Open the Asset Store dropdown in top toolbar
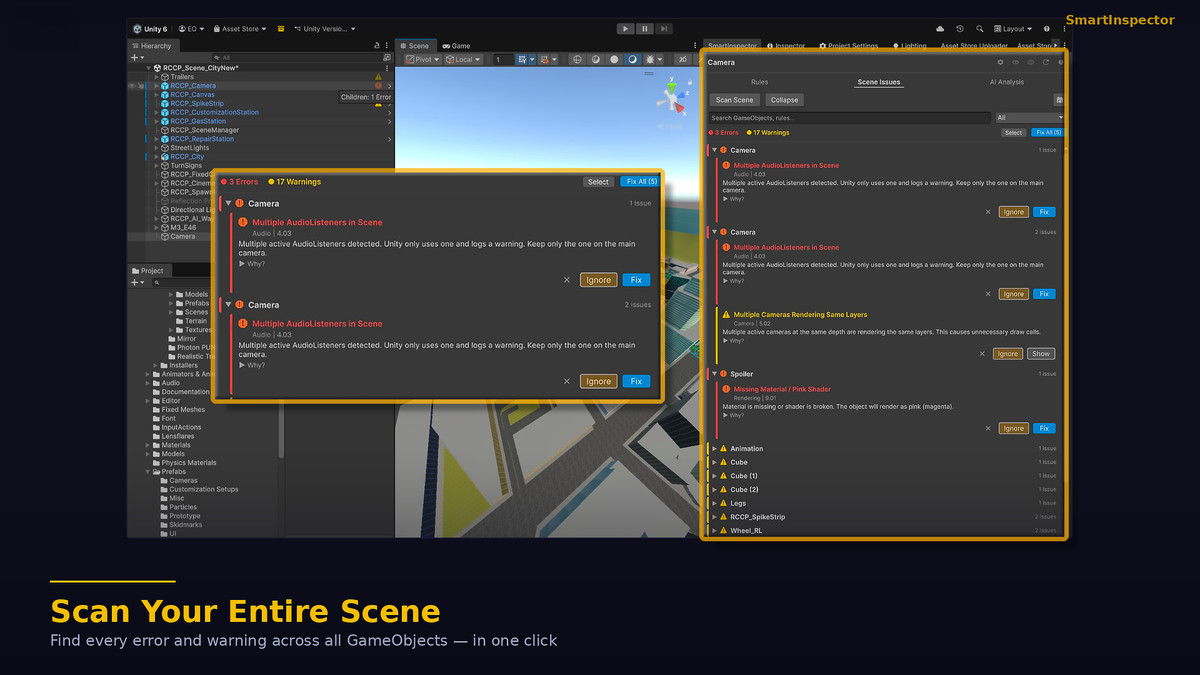Image resolution: width=1200 pixels, height=675 pixels. click(x=240, y=29)
